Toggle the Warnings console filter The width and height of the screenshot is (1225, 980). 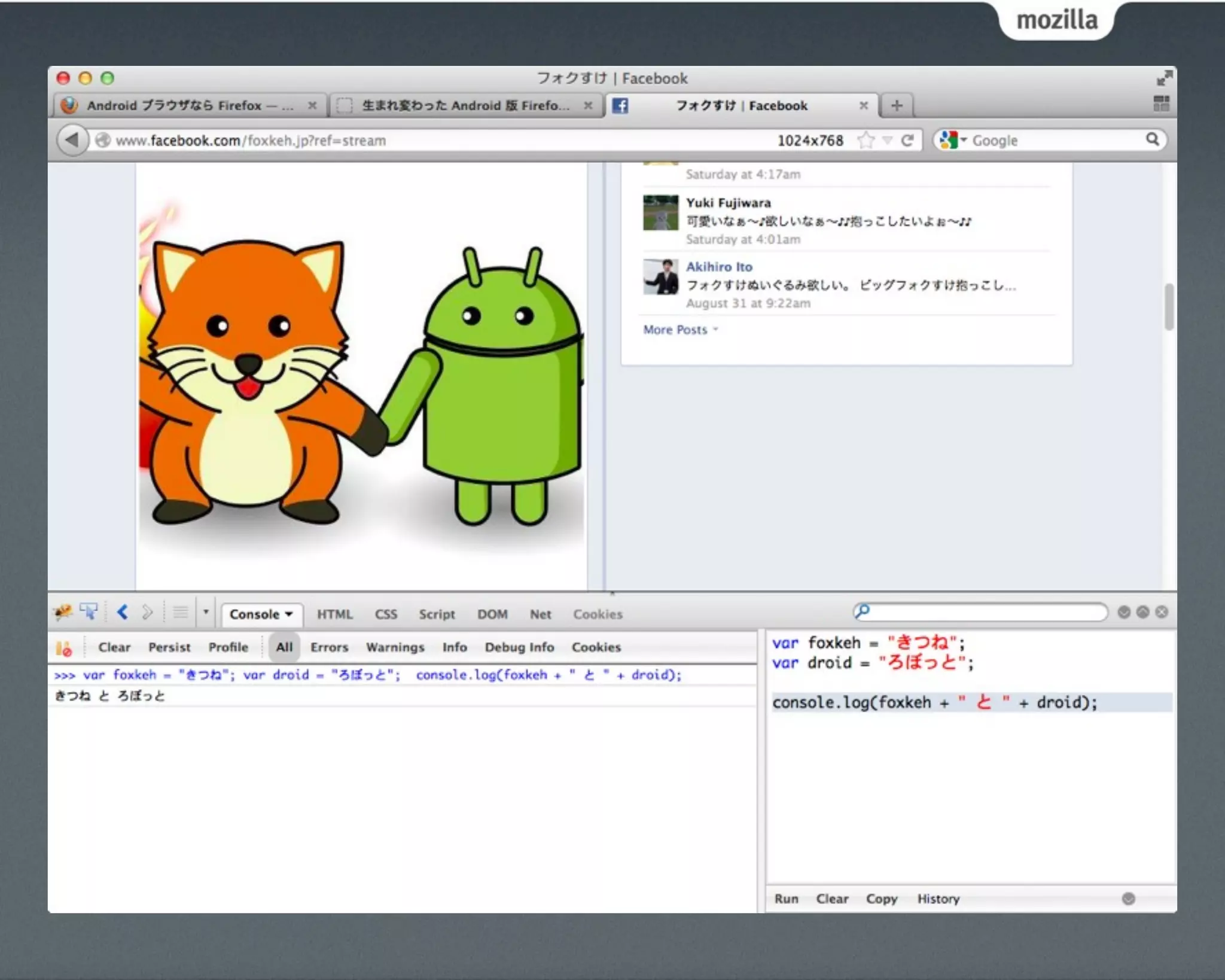pos(395,647)
